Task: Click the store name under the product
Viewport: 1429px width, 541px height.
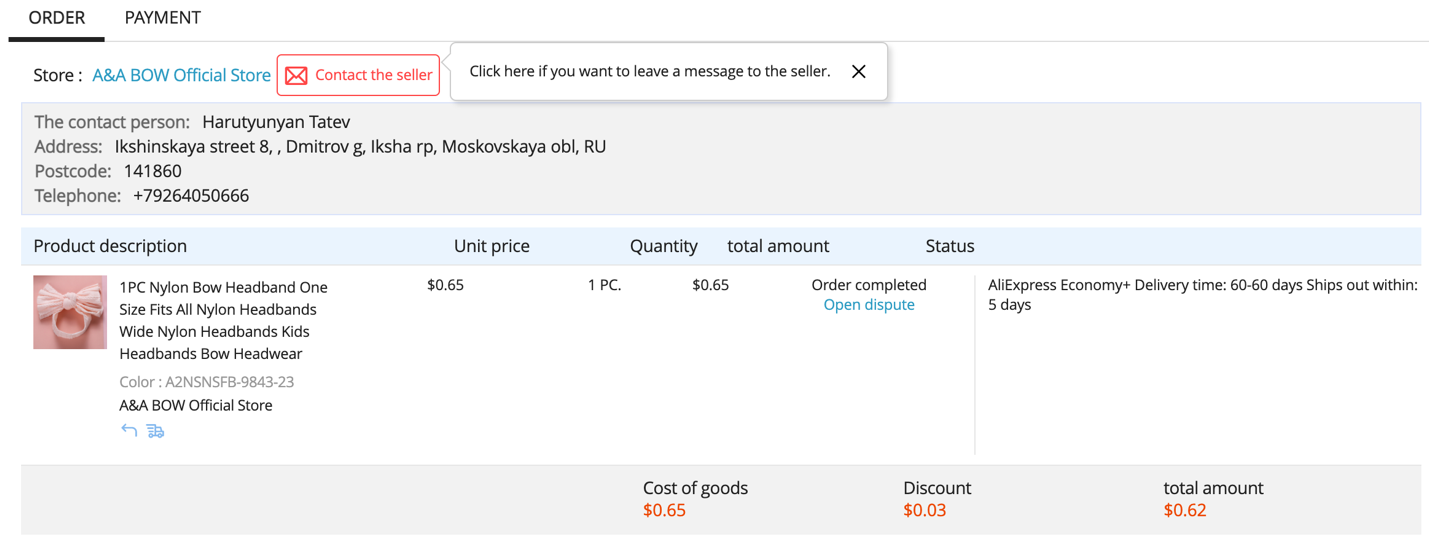Action: 196,405
